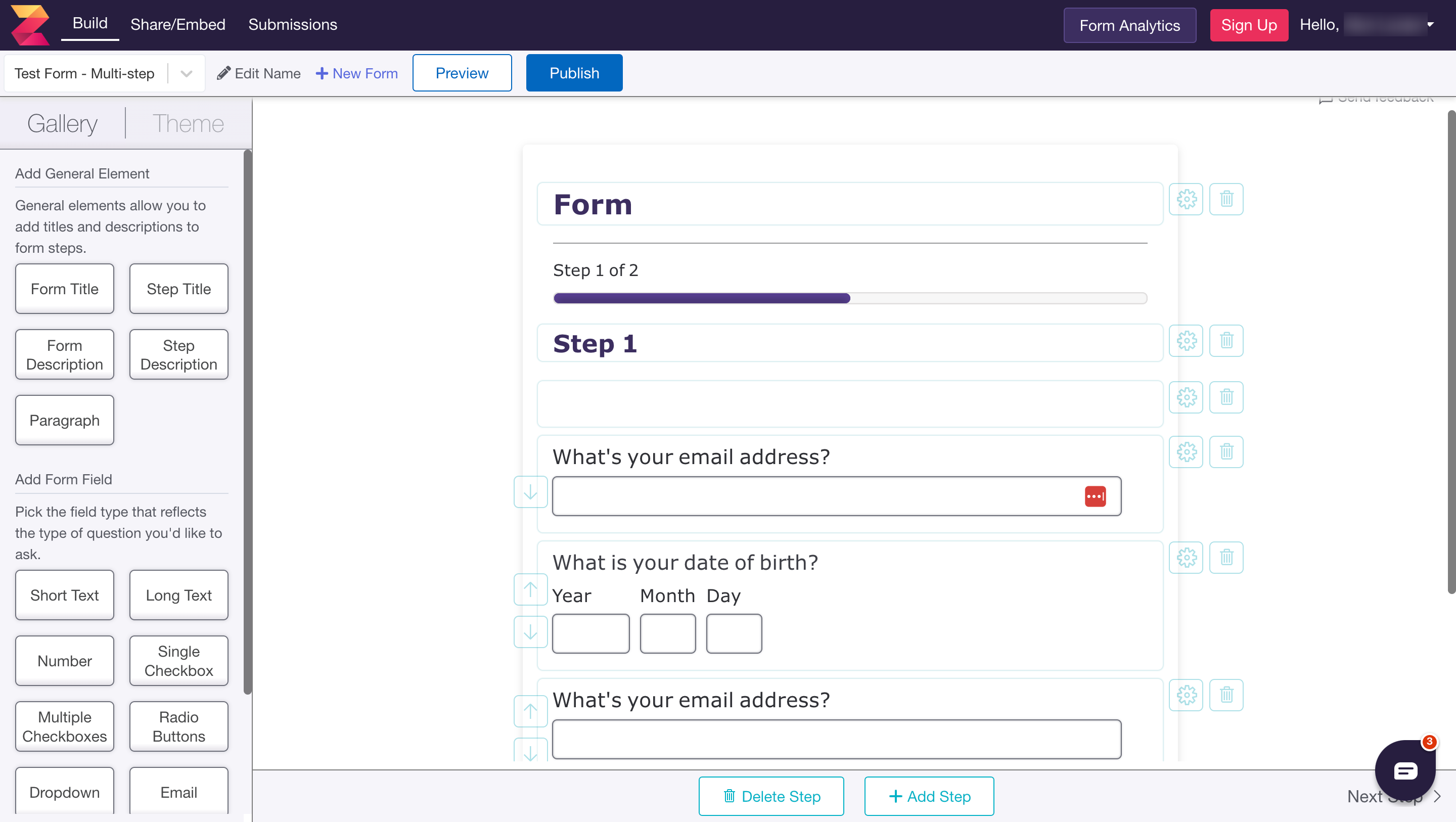Click the Add Step button

tap(929, 796)
